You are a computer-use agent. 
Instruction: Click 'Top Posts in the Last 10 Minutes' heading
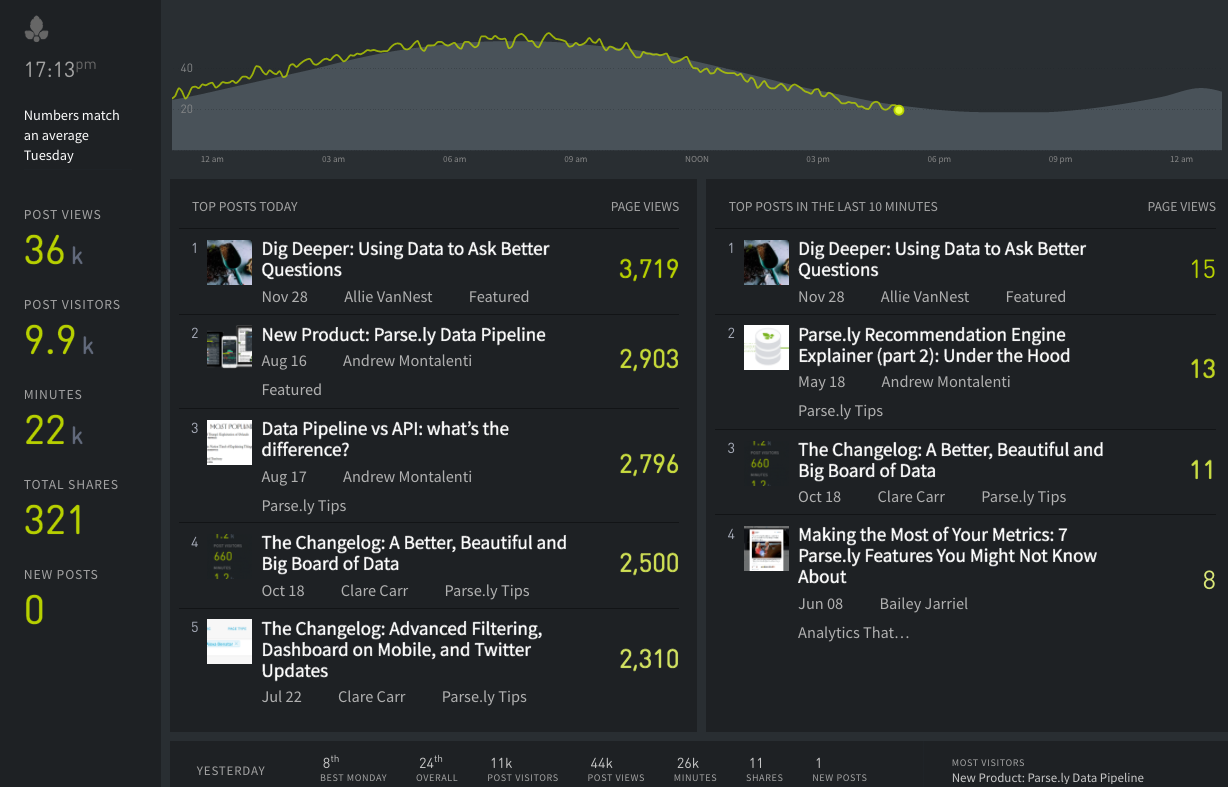tap(833, 207)
